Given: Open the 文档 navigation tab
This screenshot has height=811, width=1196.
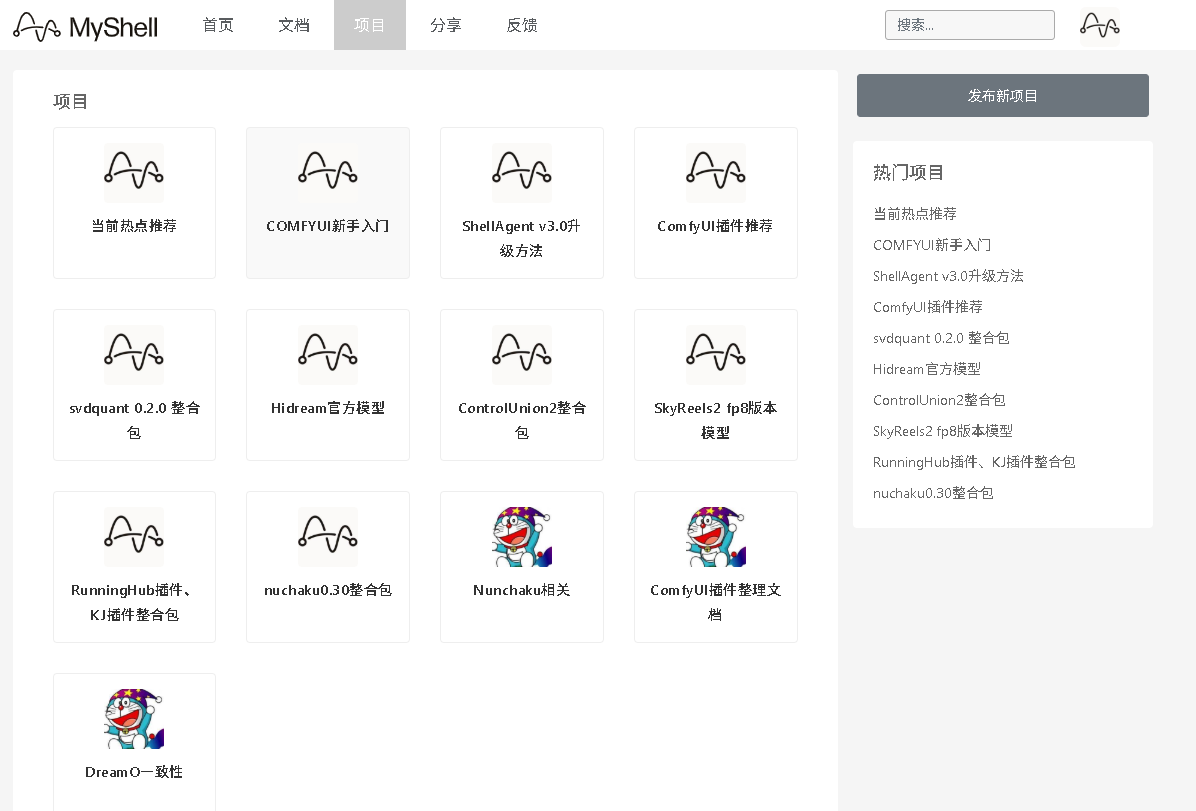Looking at the screenshot, I should (294, 25).
